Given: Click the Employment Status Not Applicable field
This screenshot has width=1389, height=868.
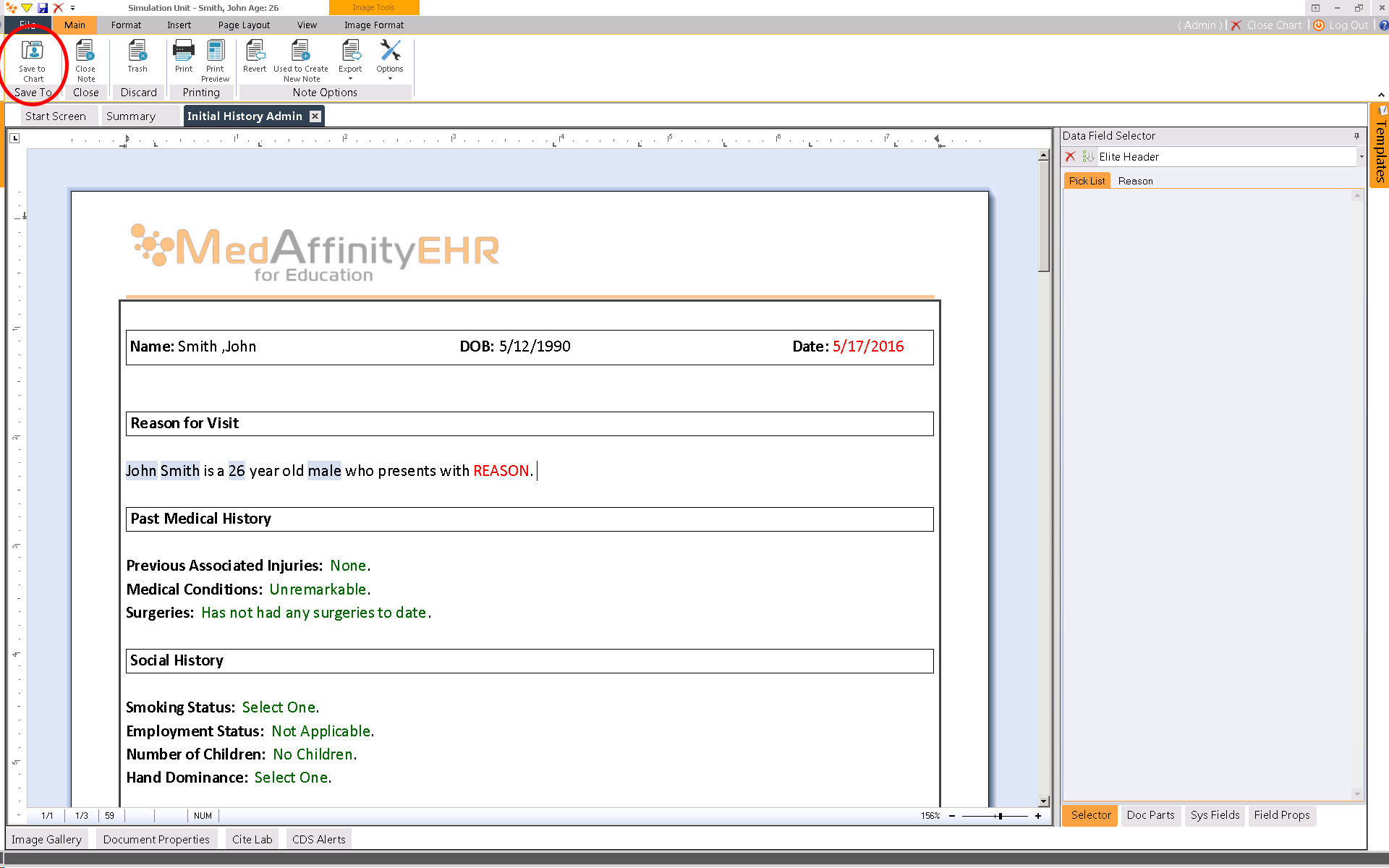Looking at the screenshot, I should (x=321, y=731).
